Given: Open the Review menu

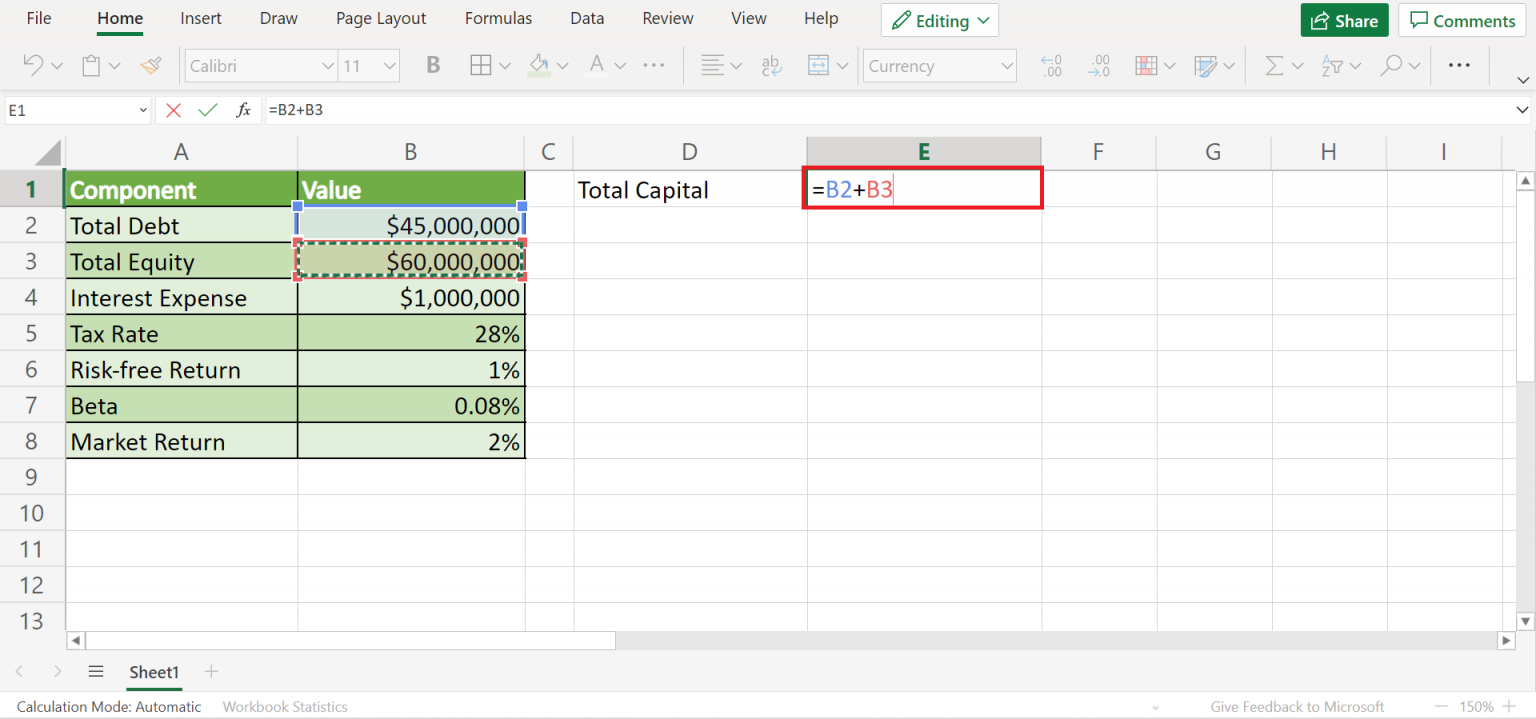Looking at the screenshot, I should click(x=667, y=17).
